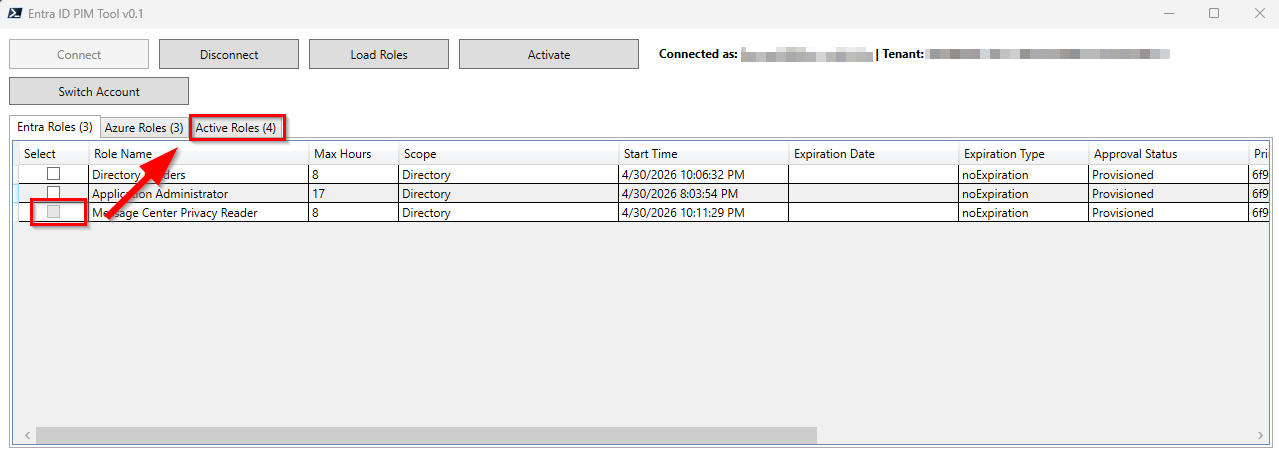Click start time 4/30/2026 8:03:54 PM
Image resolution: width=1279 pixels, height=450 pixels.
pos(703,194)
